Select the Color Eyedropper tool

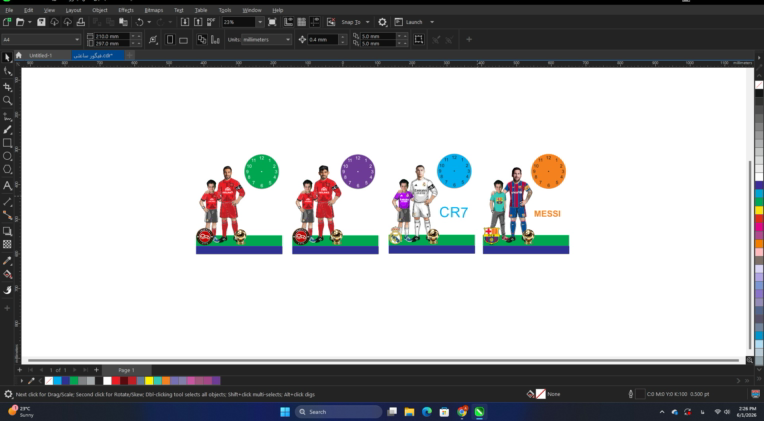click(x=7, y=261)
